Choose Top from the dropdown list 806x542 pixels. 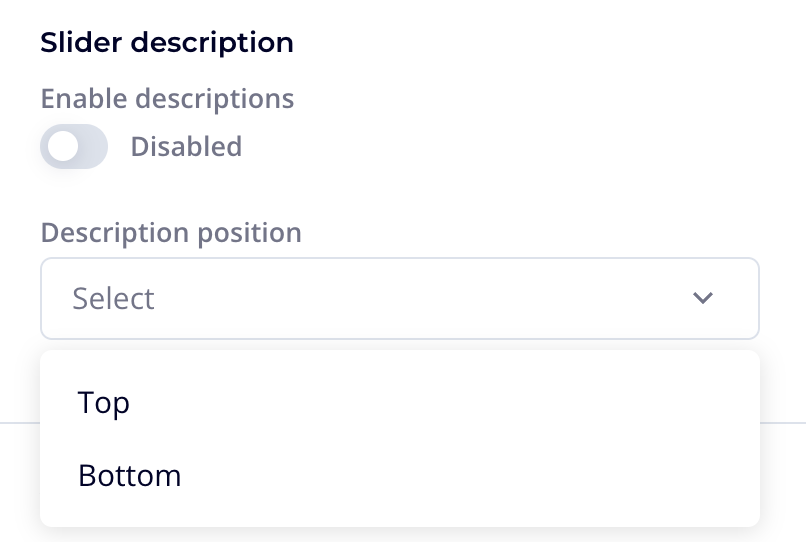(x=104, y=403)
